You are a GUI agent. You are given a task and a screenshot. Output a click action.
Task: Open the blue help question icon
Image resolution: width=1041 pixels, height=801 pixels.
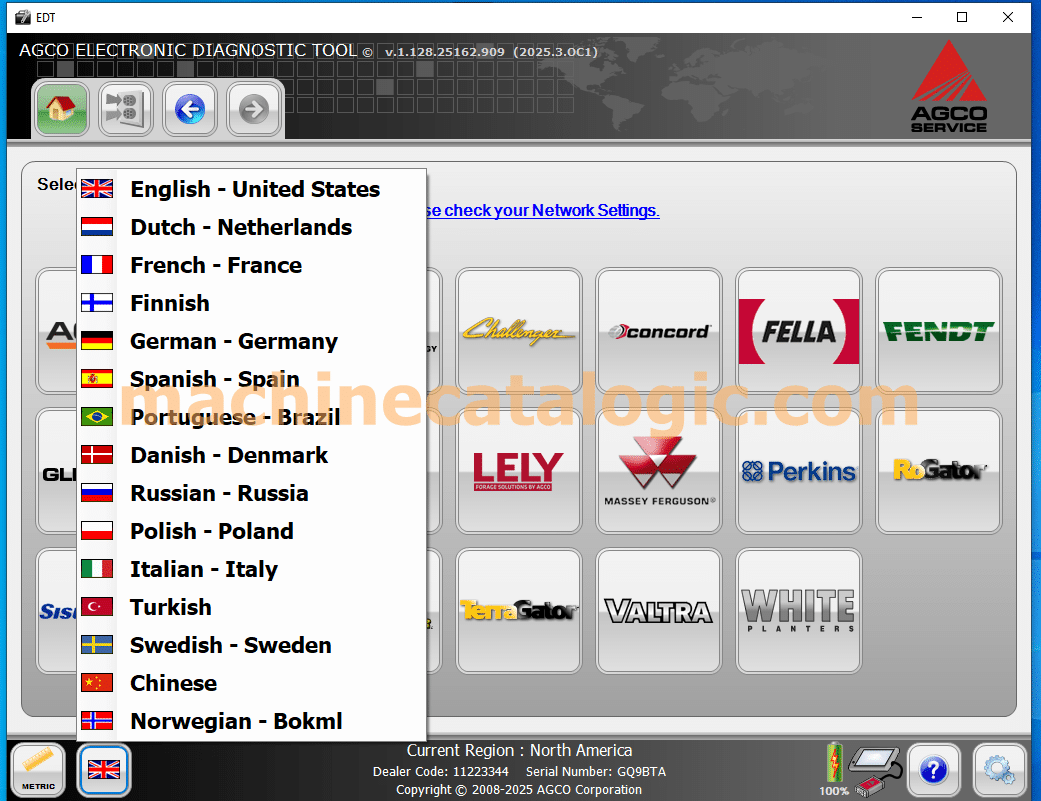coord(933,770)
